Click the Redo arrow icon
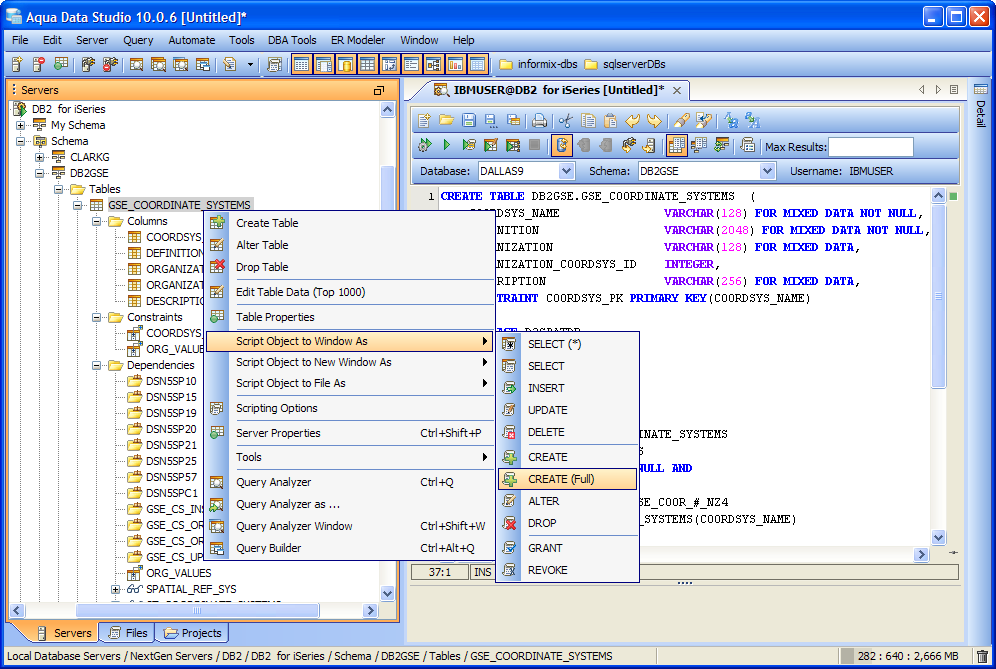This screenshot has width=996, height=669. click(654, 120)
